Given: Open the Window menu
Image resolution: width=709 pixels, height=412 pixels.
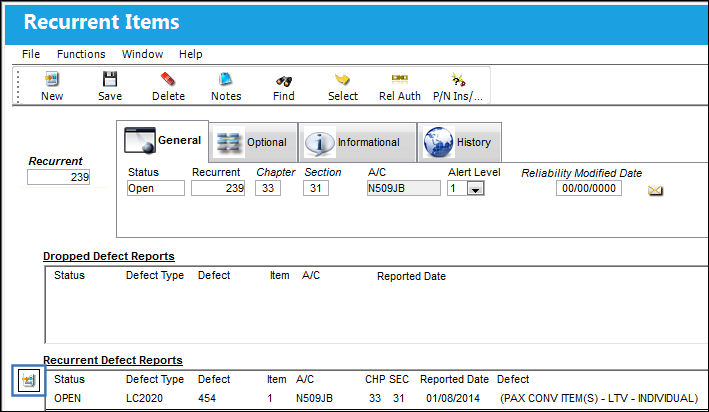Looking at the screenshot, I should [x=142, y=54].
